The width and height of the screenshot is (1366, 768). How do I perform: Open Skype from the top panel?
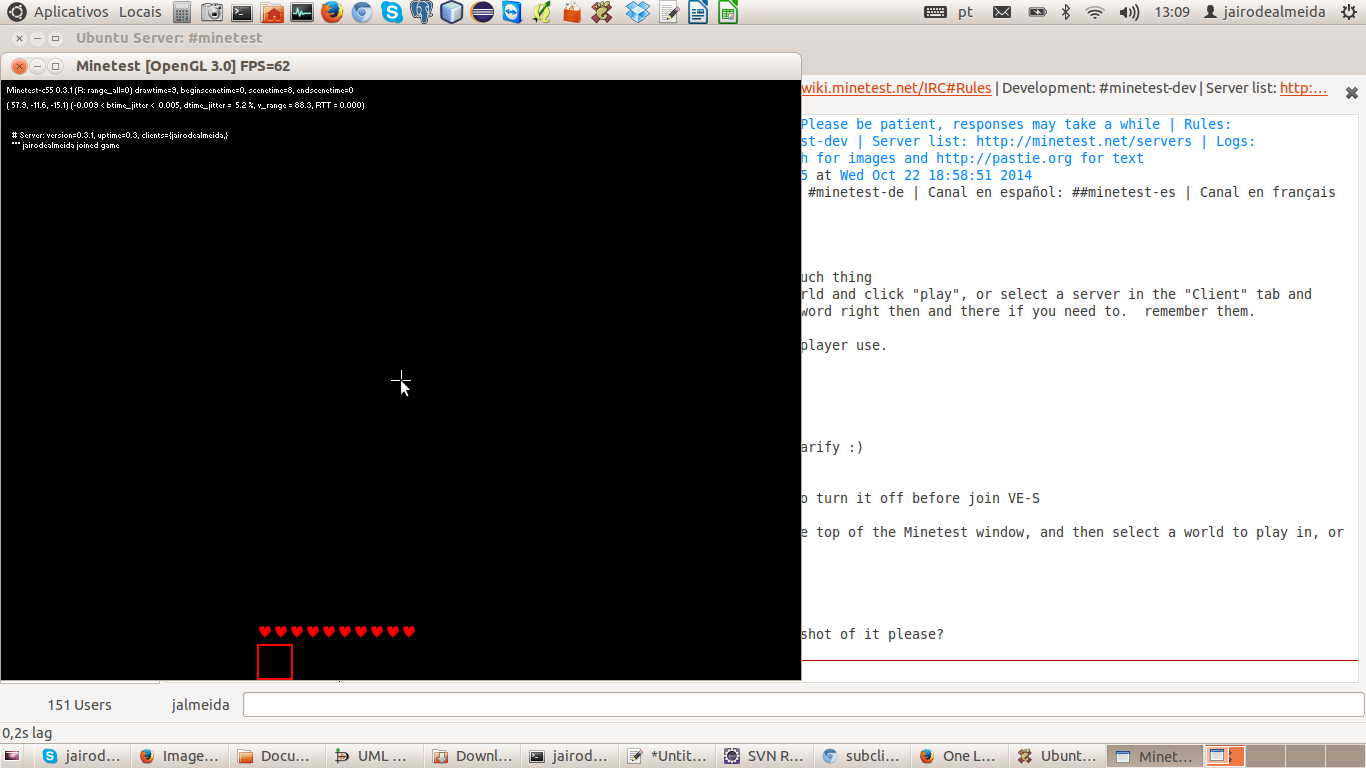(x=392, y=12)
